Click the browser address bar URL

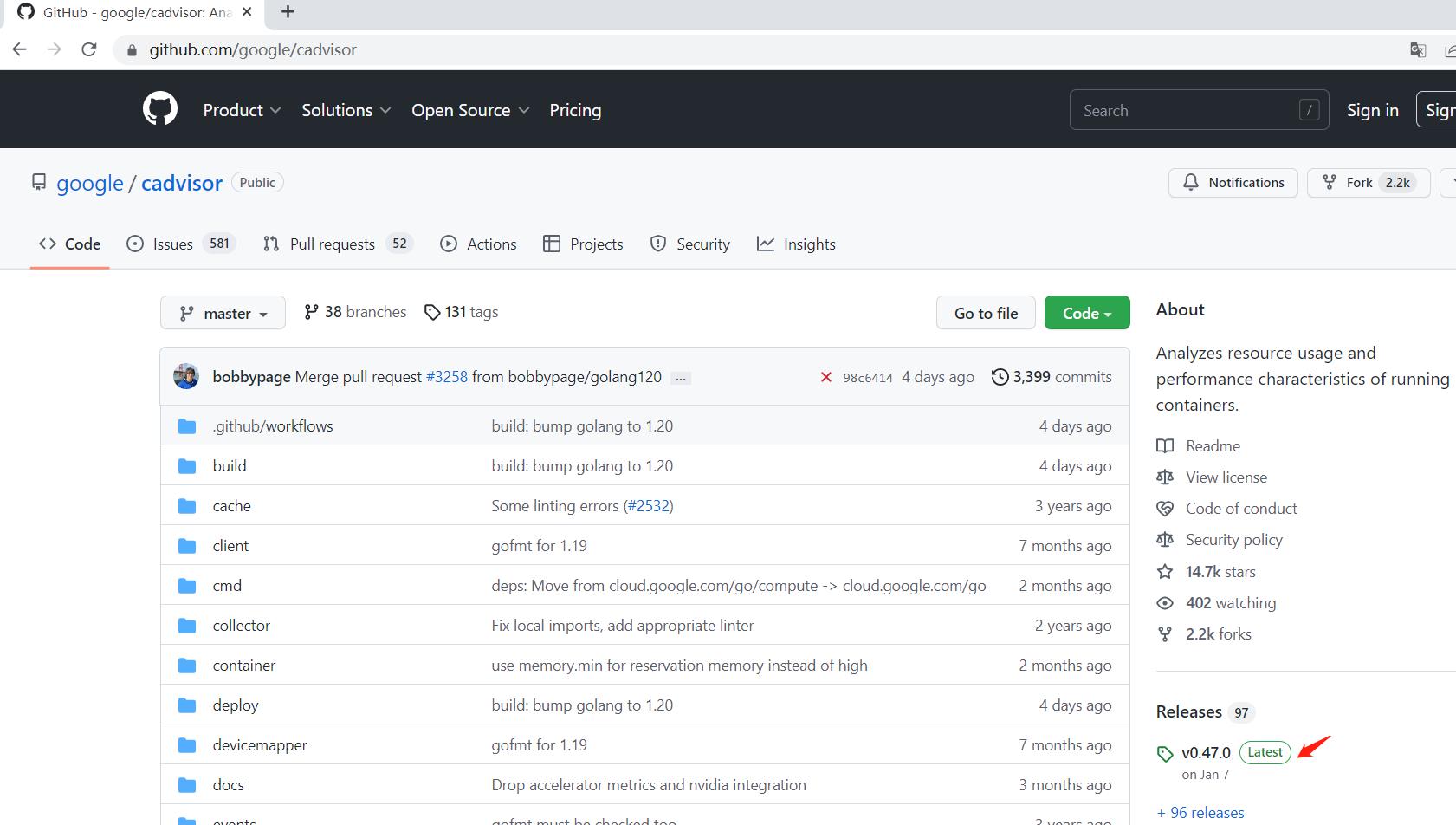point(253,50)
